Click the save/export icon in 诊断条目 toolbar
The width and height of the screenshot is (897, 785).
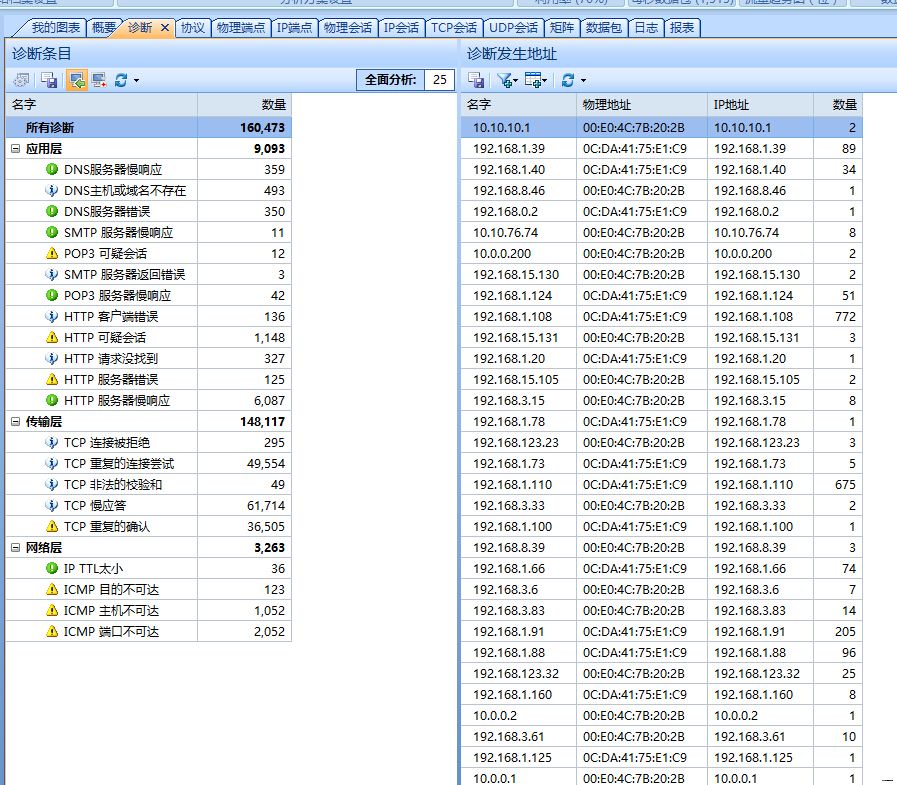pos(49,80)
